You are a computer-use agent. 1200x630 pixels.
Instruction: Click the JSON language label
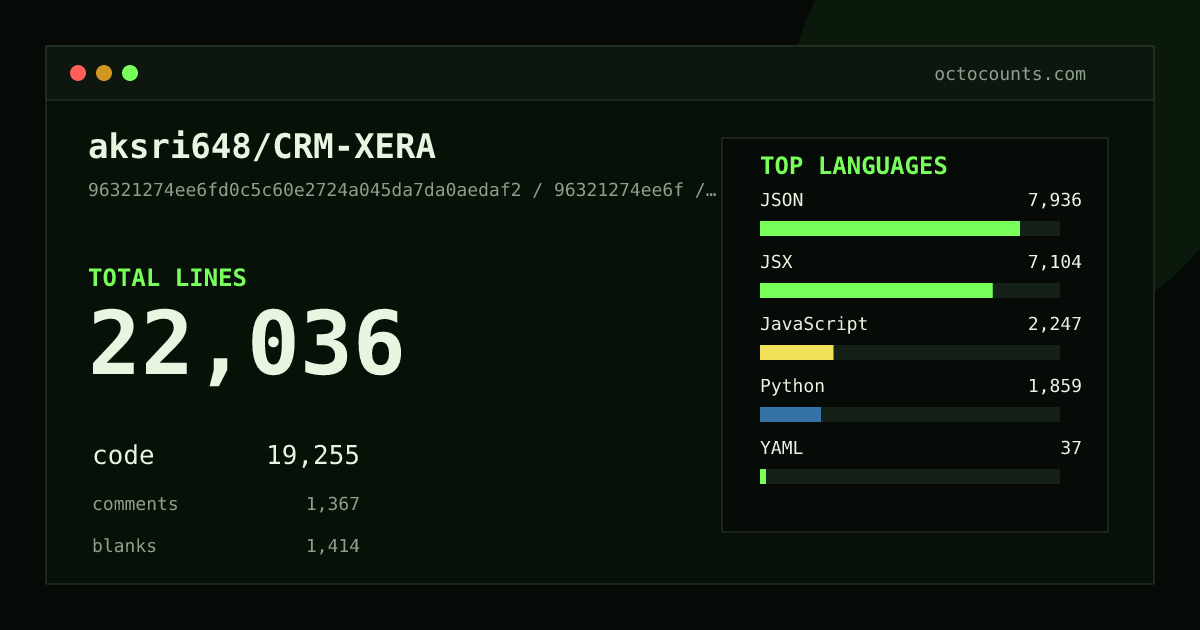pyautogui.click(x=781, y=200)
